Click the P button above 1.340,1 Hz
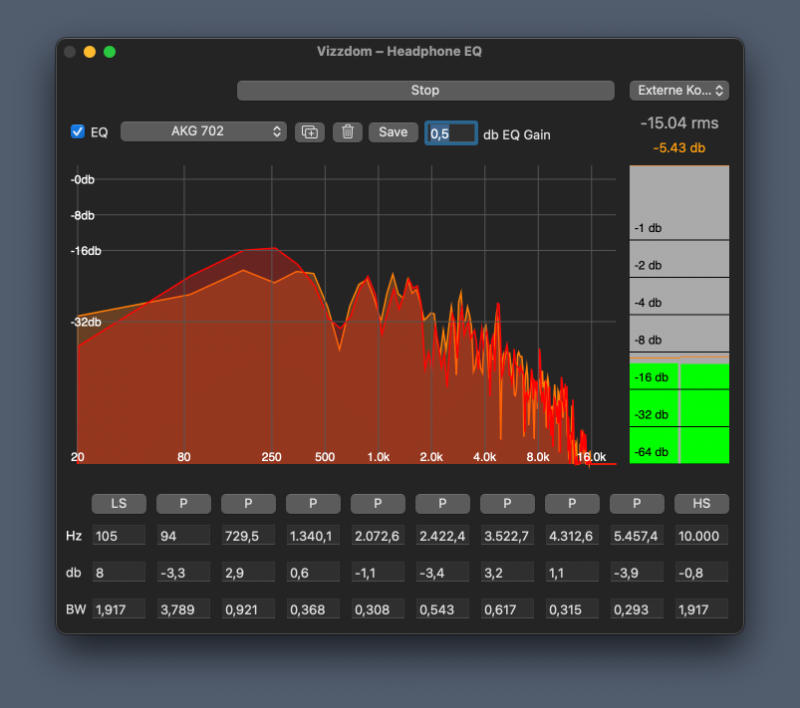Screen dimensions: 800x708 313,503
